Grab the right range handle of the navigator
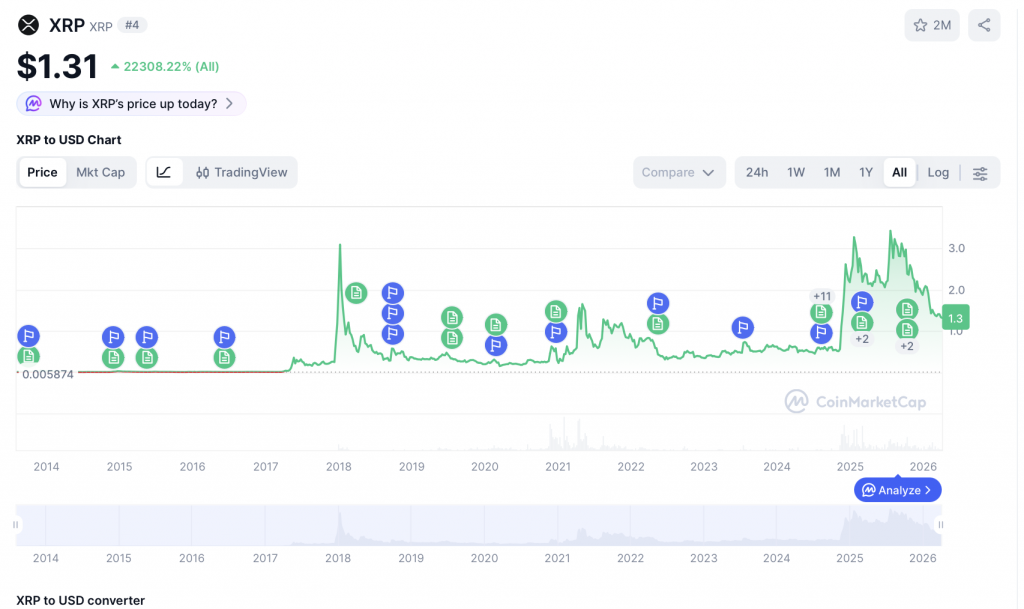This screenshot has width=1024, height=609. pos(940,525)
